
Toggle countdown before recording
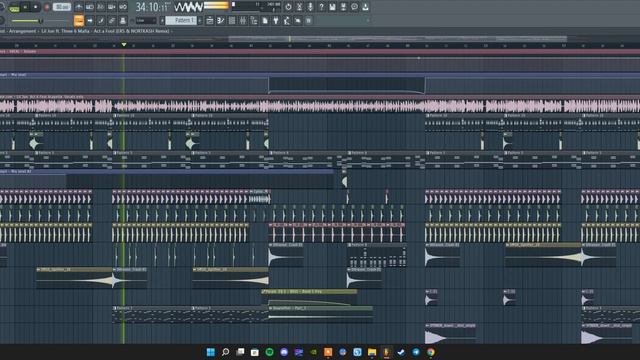(100, 7)
